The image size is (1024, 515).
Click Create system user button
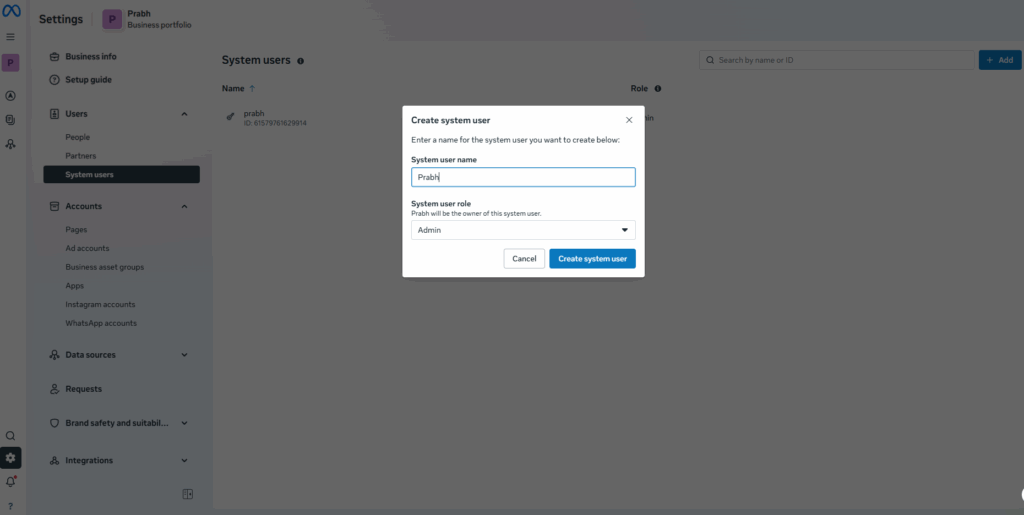click(592, 258)
